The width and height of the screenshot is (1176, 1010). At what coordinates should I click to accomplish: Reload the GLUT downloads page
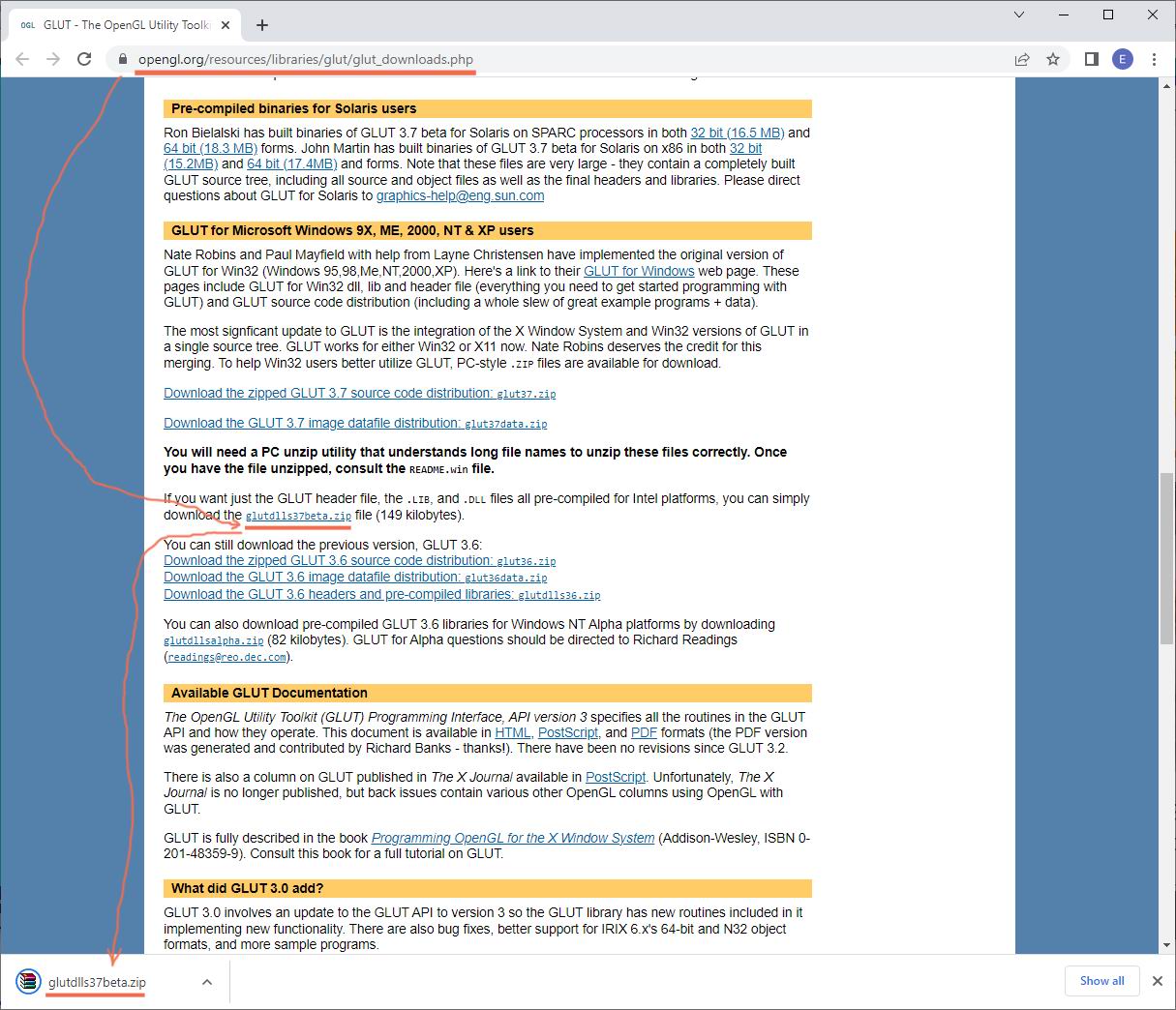pos(84,59)
